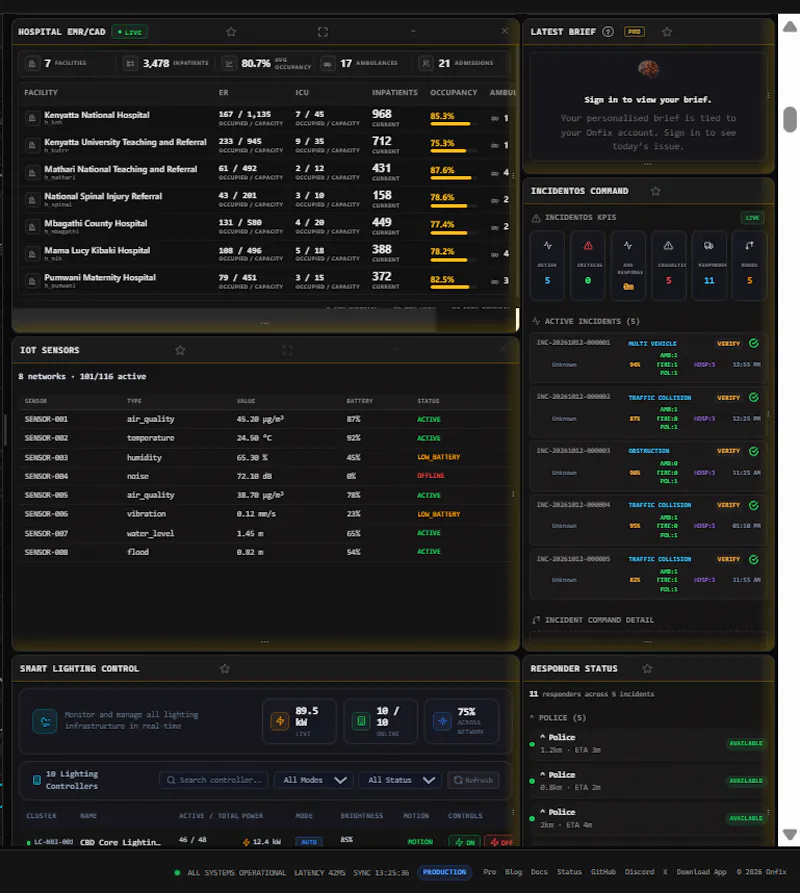
Task: Turn OFF CBD Core Lighting controller
Action: (x=500, y=842)
